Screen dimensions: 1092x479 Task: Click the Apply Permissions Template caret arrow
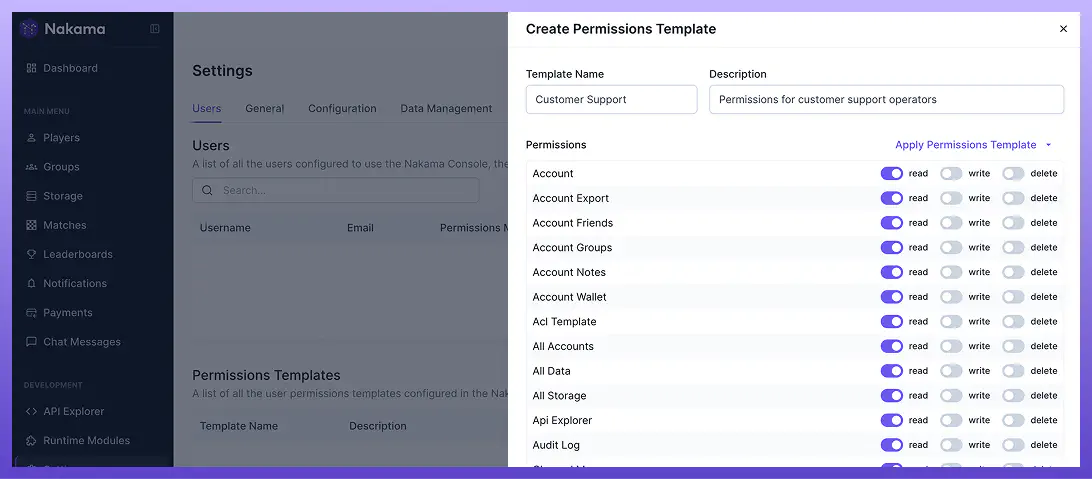click(x=1048, y=145)
